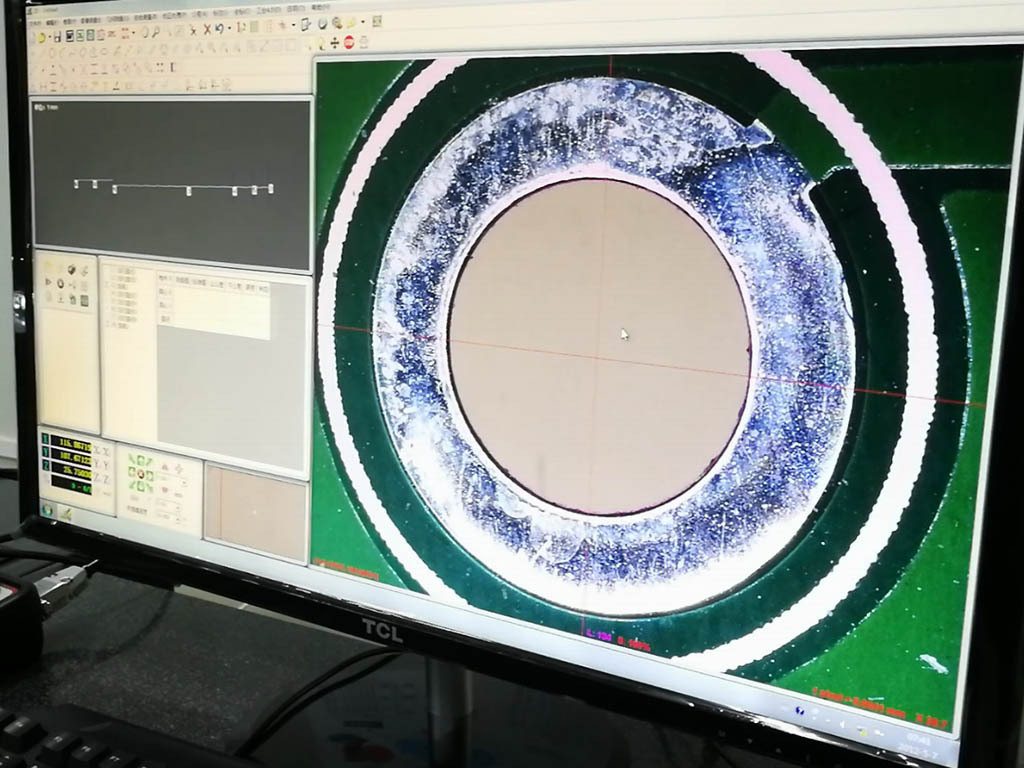This screenshot has width=1024, height=768.
Task: Click the scissors Cut icon
Action: tap(193, 30)
